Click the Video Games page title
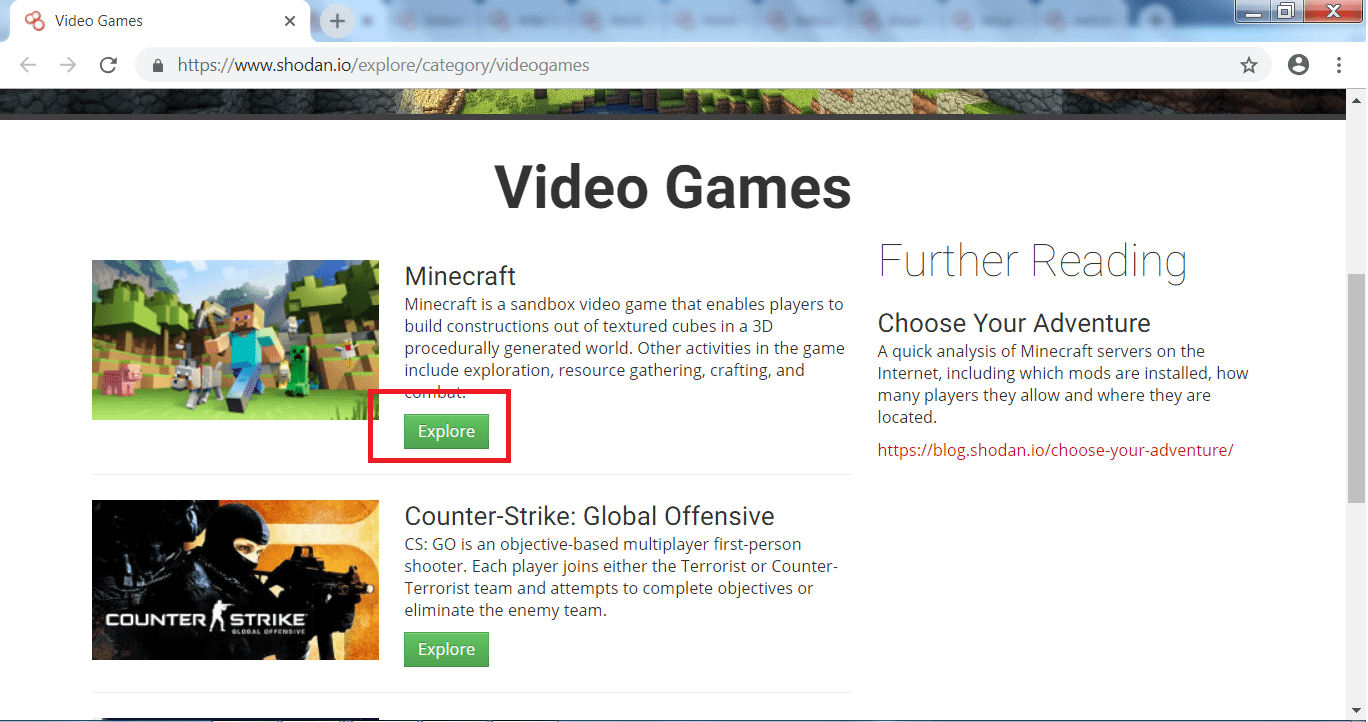The height and width of the screenshot is (722, 1368). click(673, 186)
